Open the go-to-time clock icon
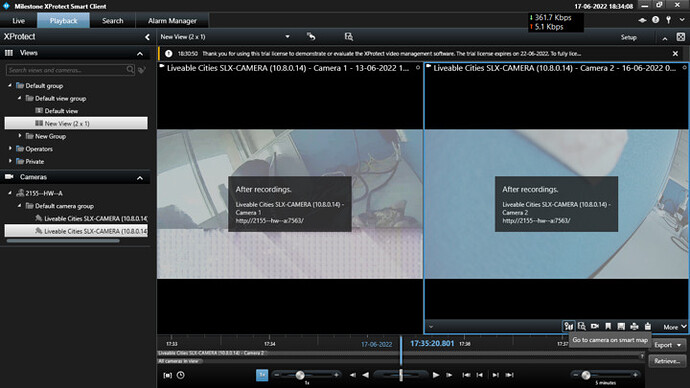Viewport: 690px width, 388px height. (x=180, y=375)
